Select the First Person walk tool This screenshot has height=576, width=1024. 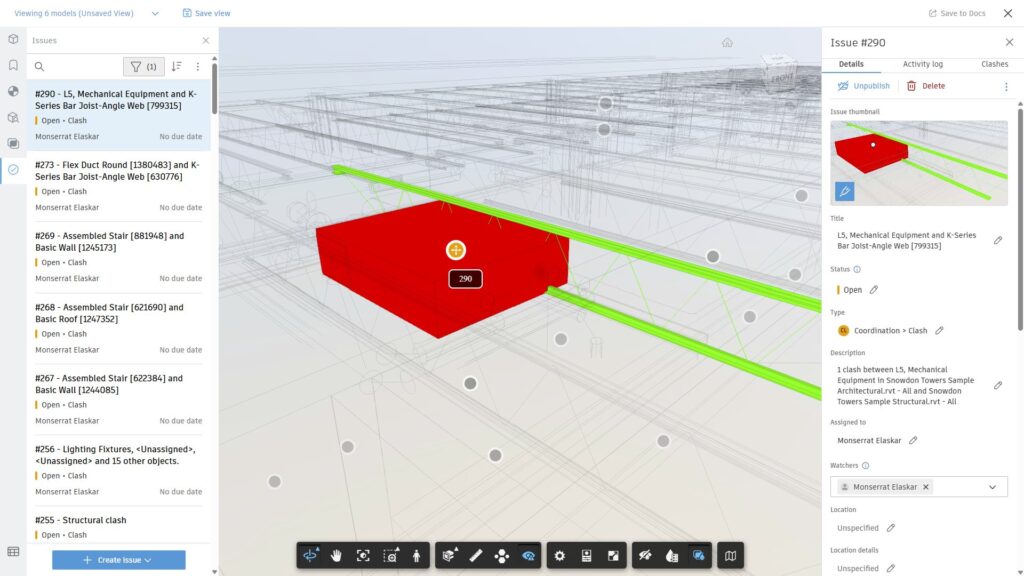click(417, 555)
